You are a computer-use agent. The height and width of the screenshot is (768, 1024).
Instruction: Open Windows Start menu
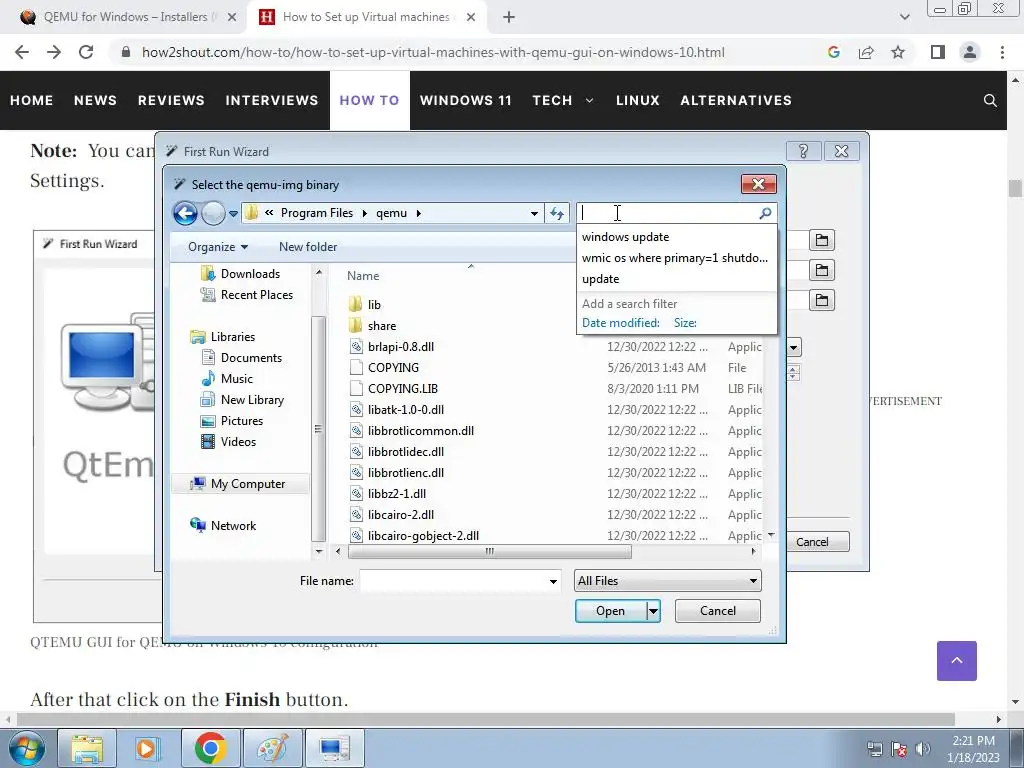(x=25, y=749)
